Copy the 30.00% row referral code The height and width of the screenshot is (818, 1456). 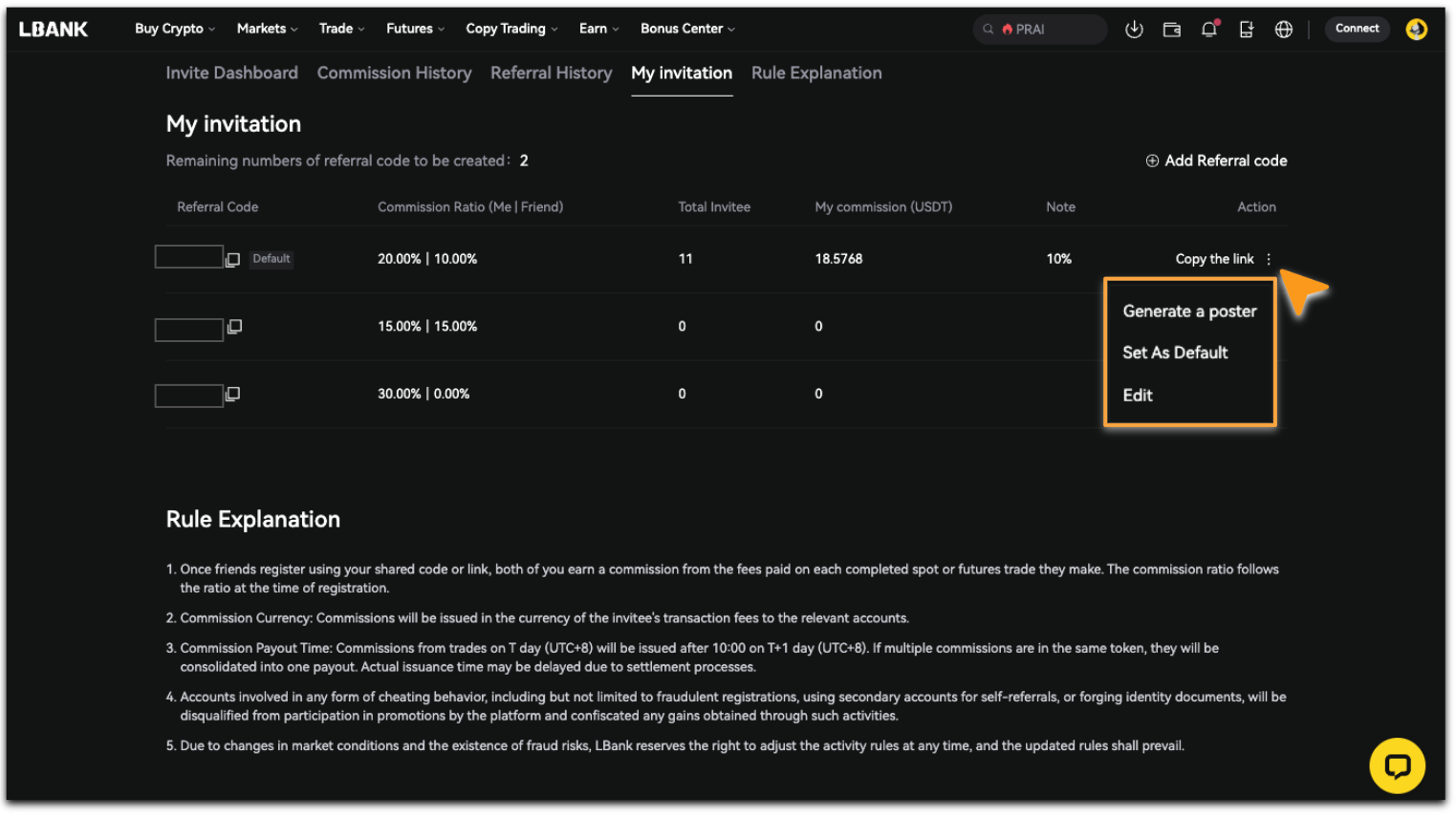point(232,394)
